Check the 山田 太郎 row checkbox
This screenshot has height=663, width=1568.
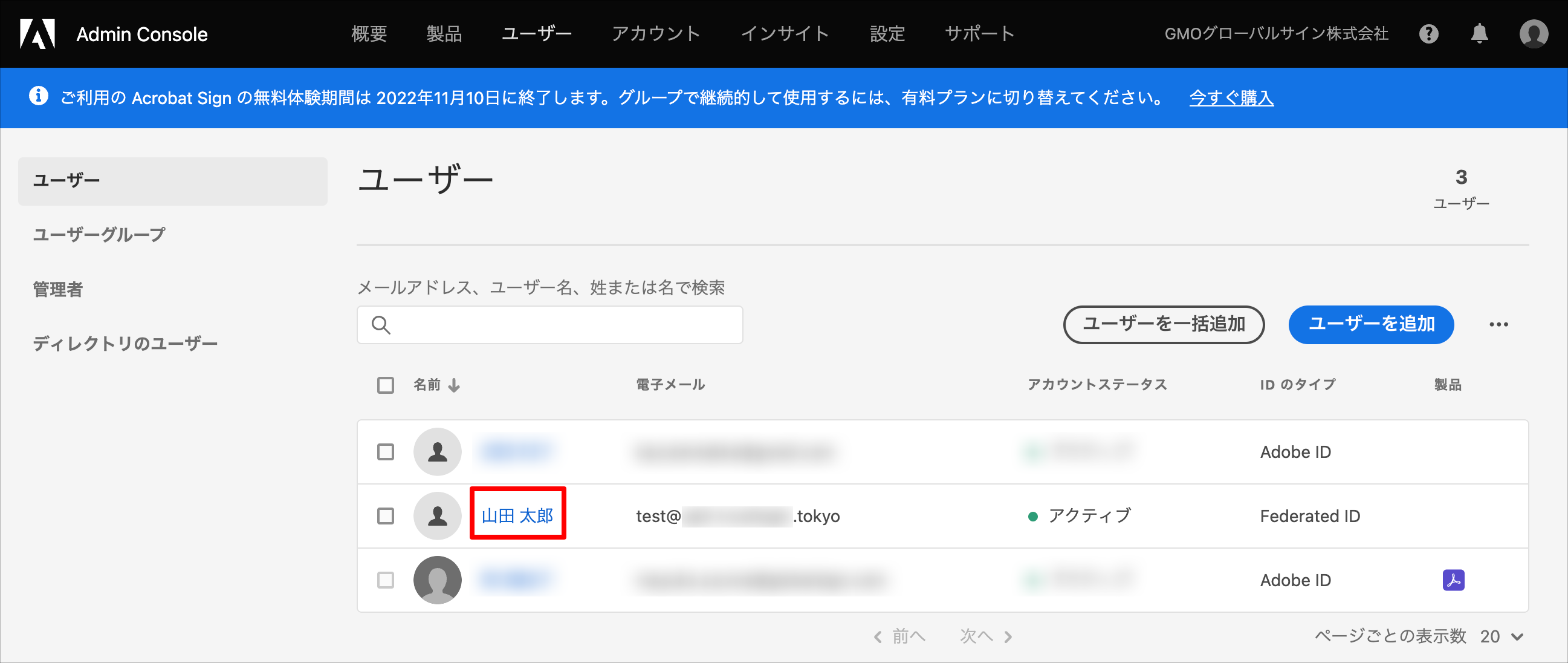[x=385, y=516]
